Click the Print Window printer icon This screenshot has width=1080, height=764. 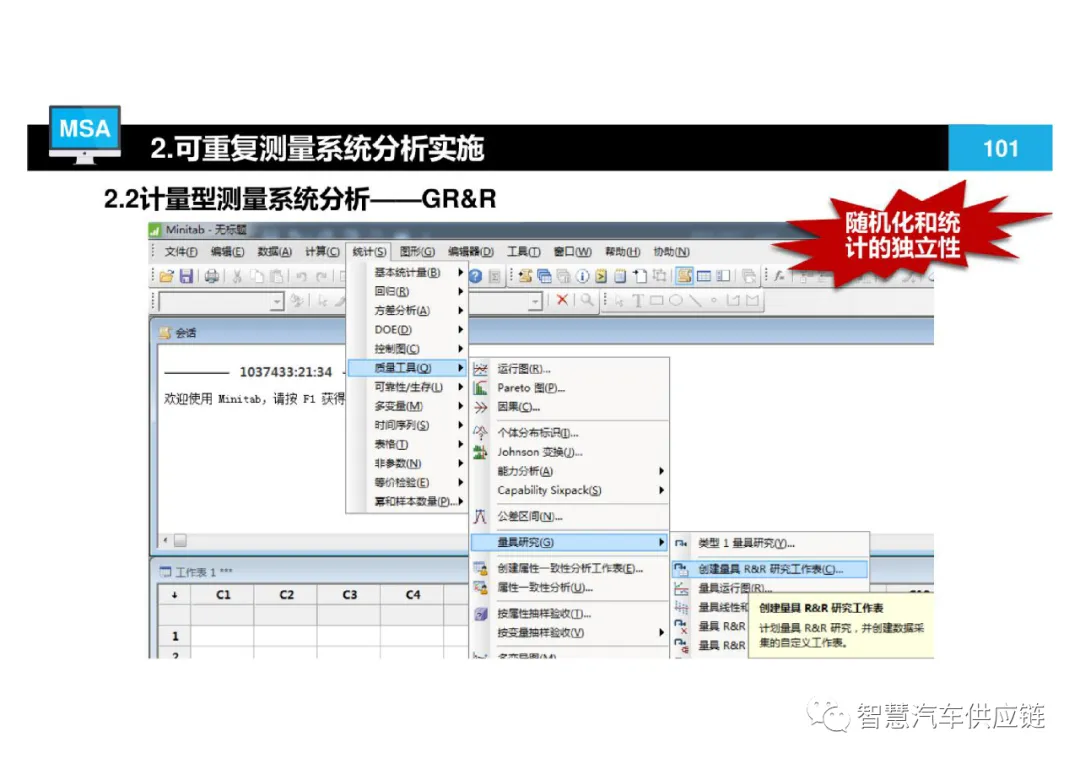pyautogui.click(x=211, y=276)
